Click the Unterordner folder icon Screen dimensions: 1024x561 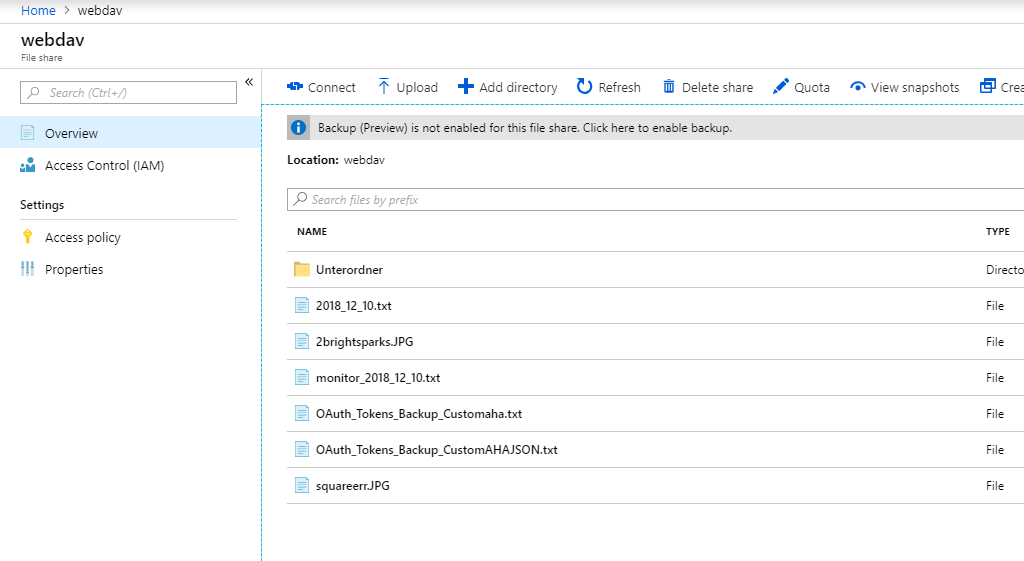tap(302, 269)
